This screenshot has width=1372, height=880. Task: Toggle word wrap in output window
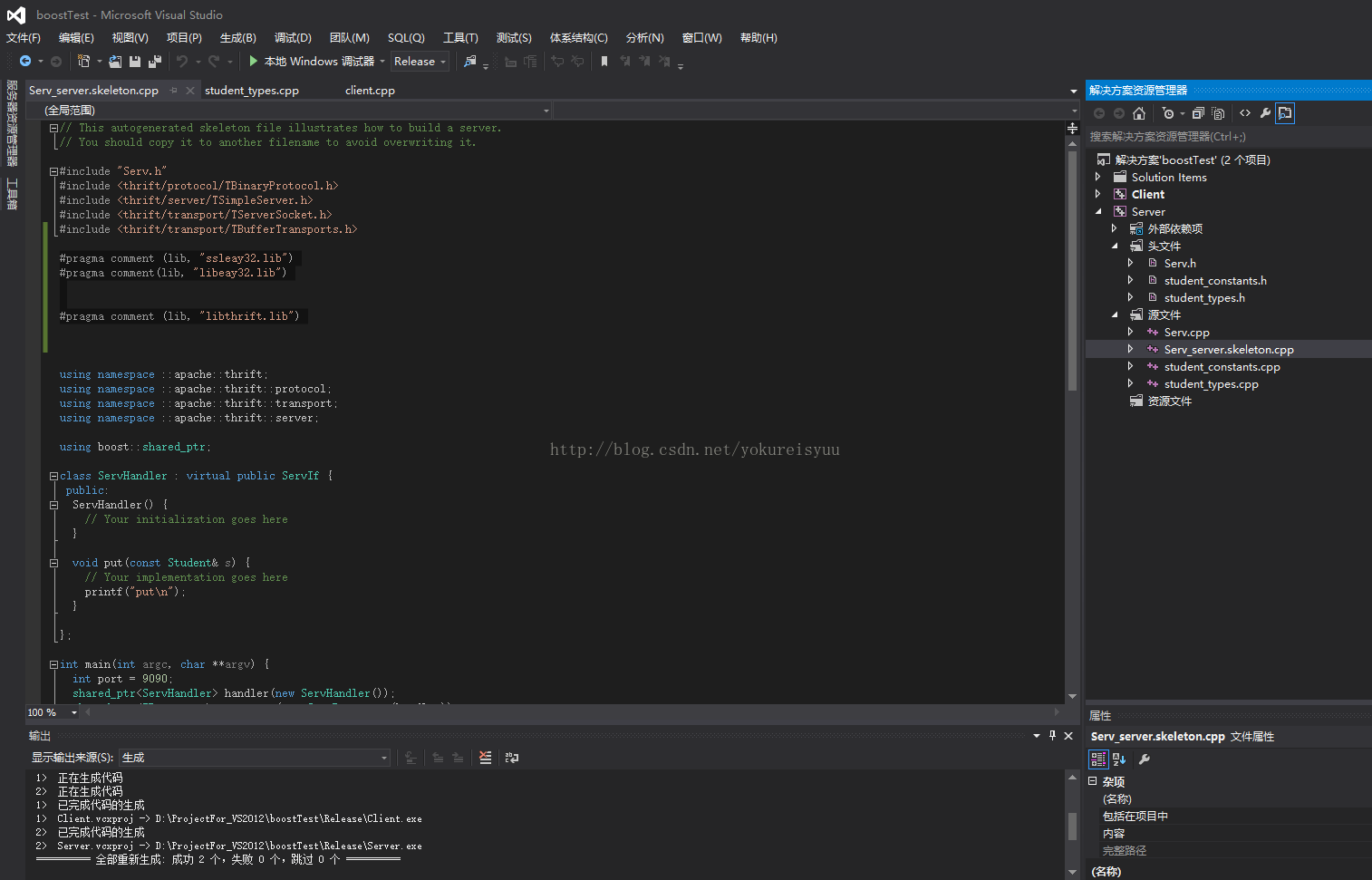point(512,758)
